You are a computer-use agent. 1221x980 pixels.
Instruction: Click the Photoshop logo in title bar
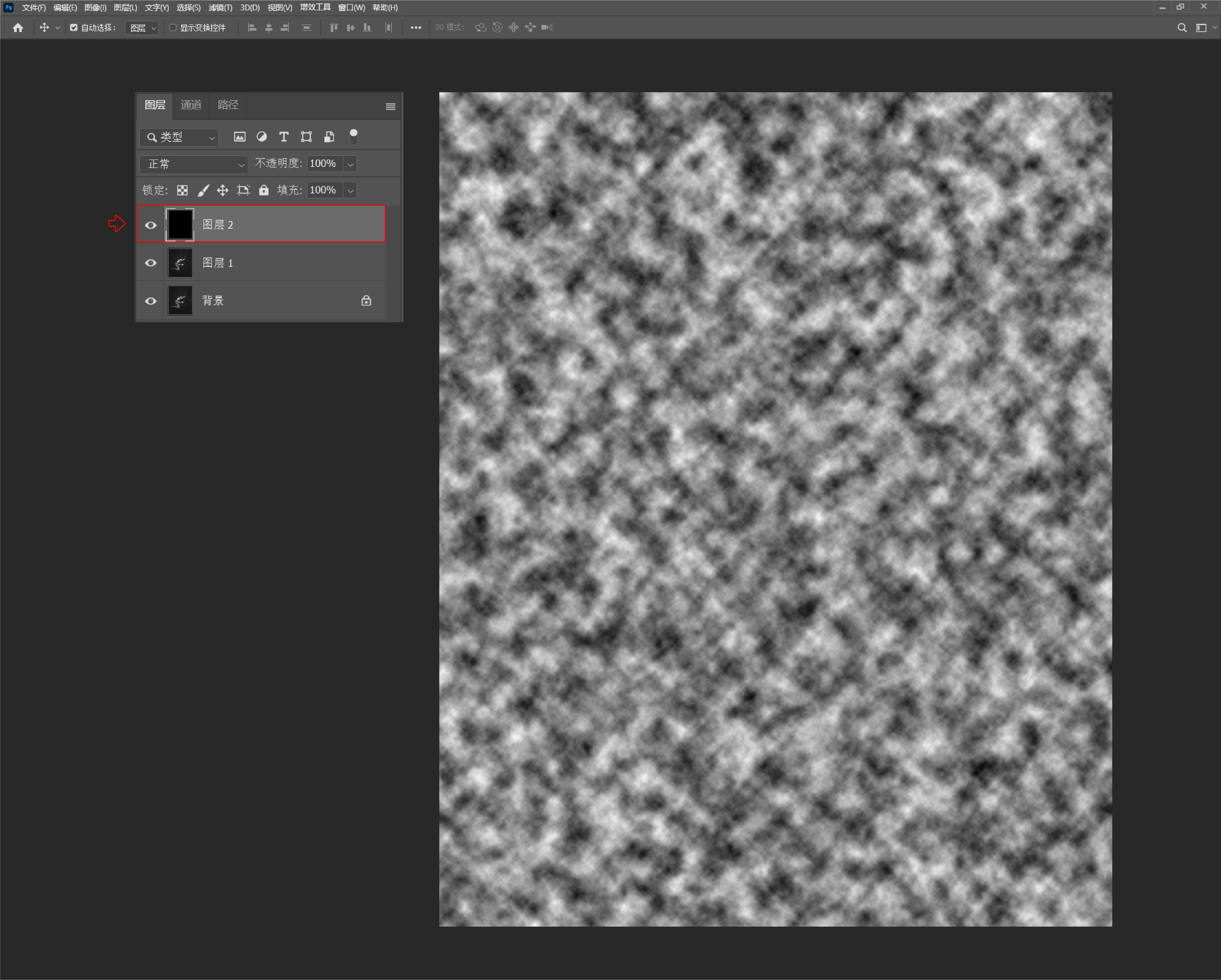pyautogui.click(x=8, y=7)
